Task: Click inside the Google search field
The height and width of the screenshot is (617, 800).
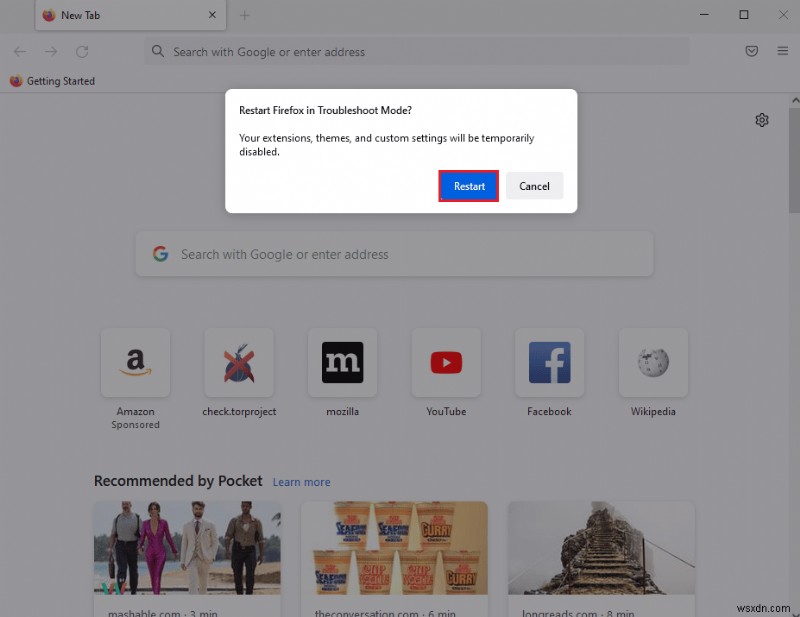Action: click(394, 254)
